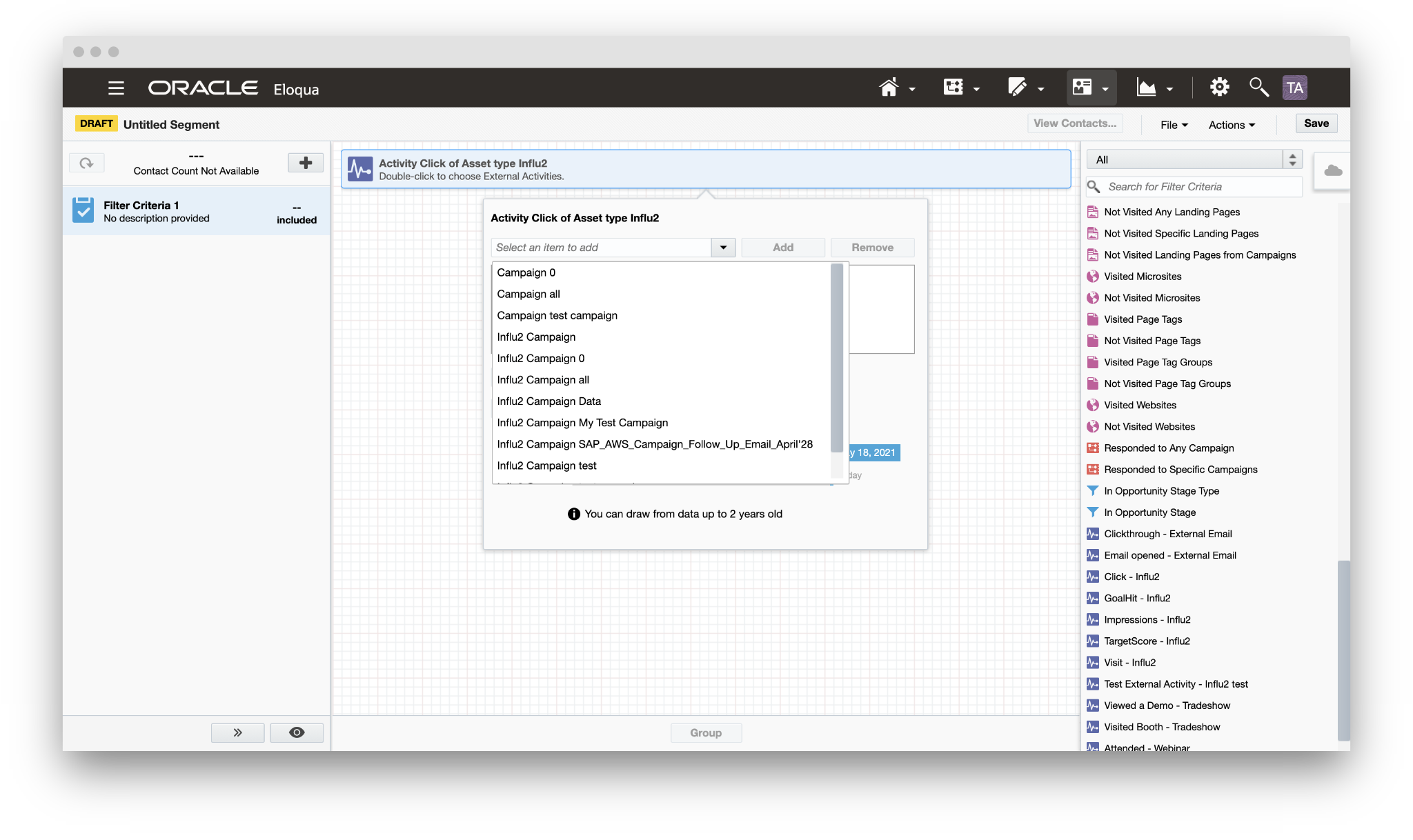The width and height of the screenshot is (1413, 840).
Task: Select 'Influ2 Campaign Data' from list
Action: click(549, 401)
